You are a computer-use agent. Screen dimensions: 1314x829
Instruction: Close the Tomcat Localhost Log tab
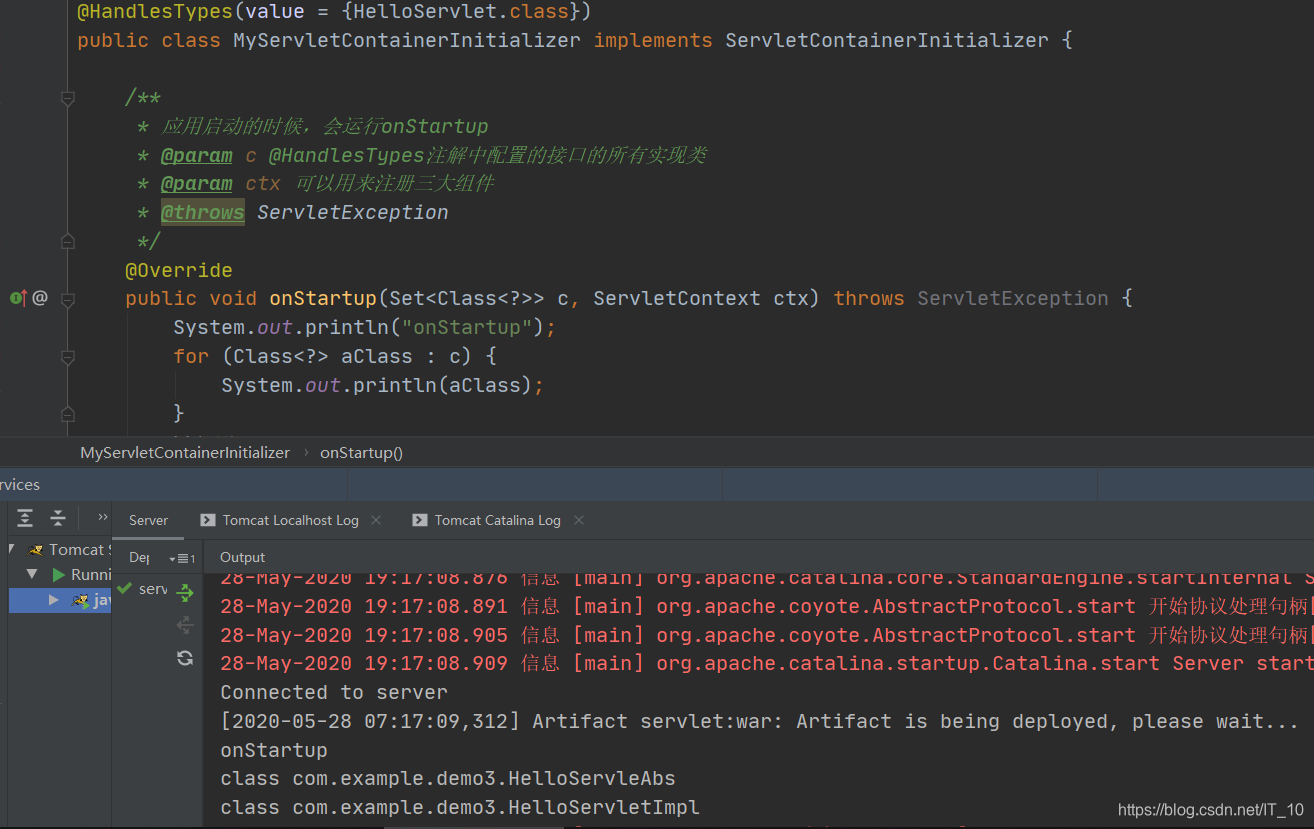(x=376, y=520)
